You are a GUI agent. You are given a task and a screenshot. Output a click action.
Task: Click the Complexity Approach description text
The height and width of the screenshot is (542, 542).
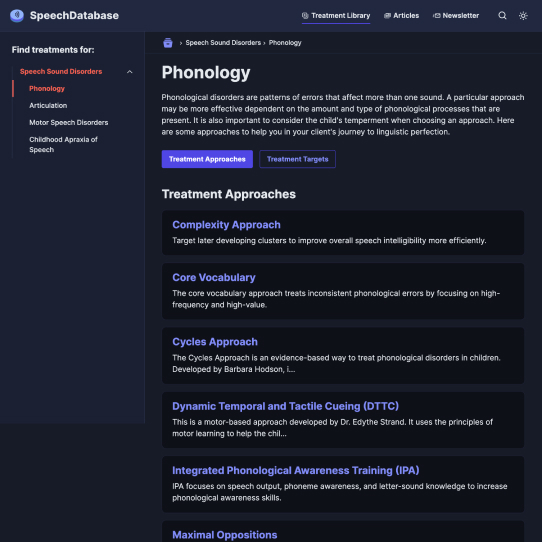pyautogui.click(x=329, y=241)
